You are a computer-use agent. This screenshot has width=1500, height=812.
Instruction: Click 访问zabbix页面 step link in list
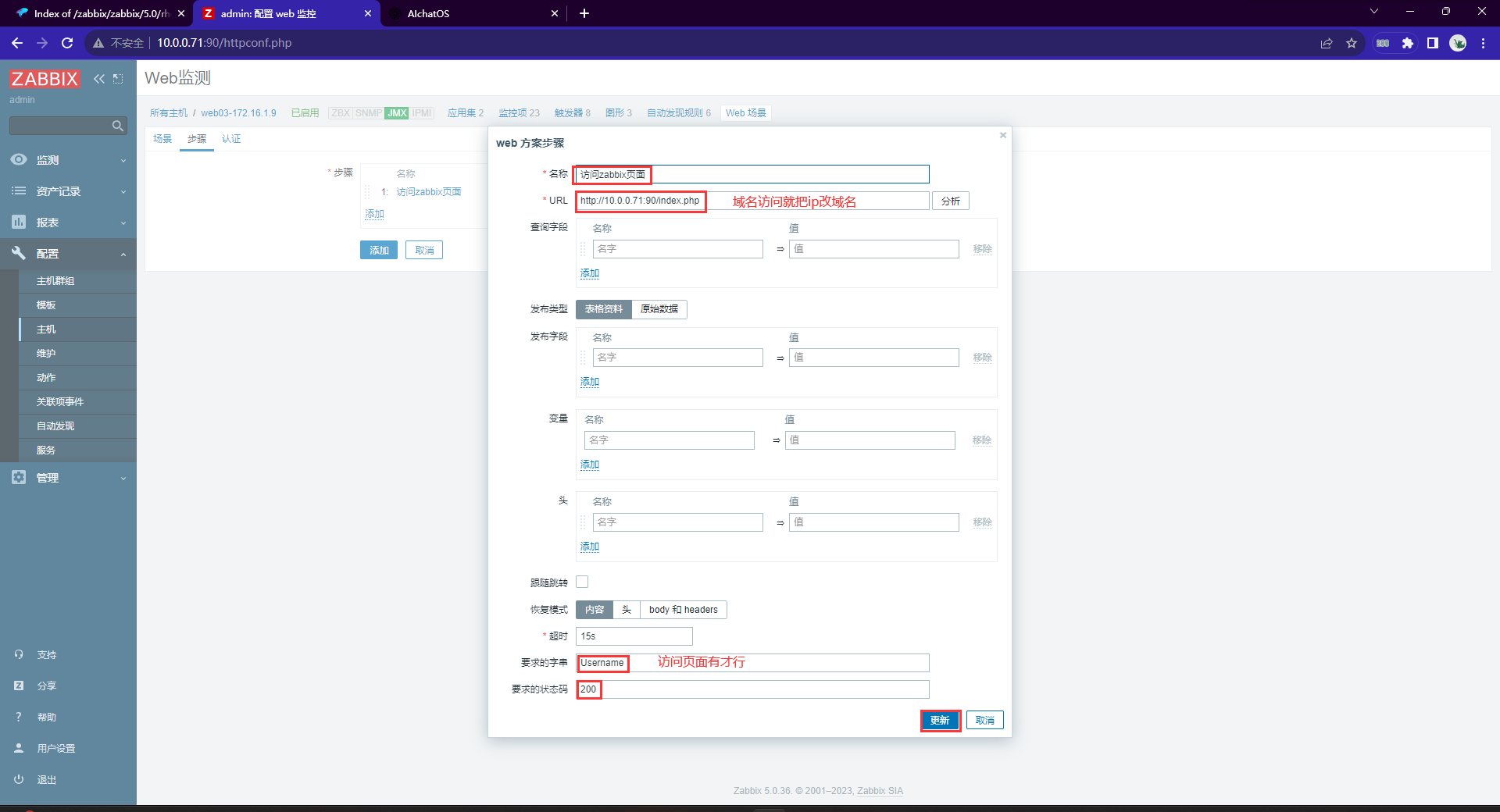(x=428, y=192)
